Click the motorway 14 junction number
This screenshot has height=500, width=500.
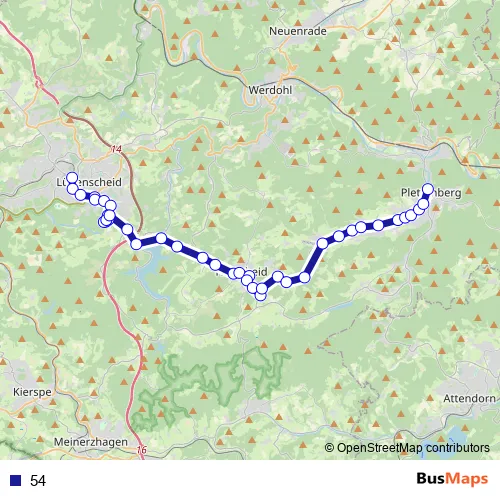coord(116,149)
